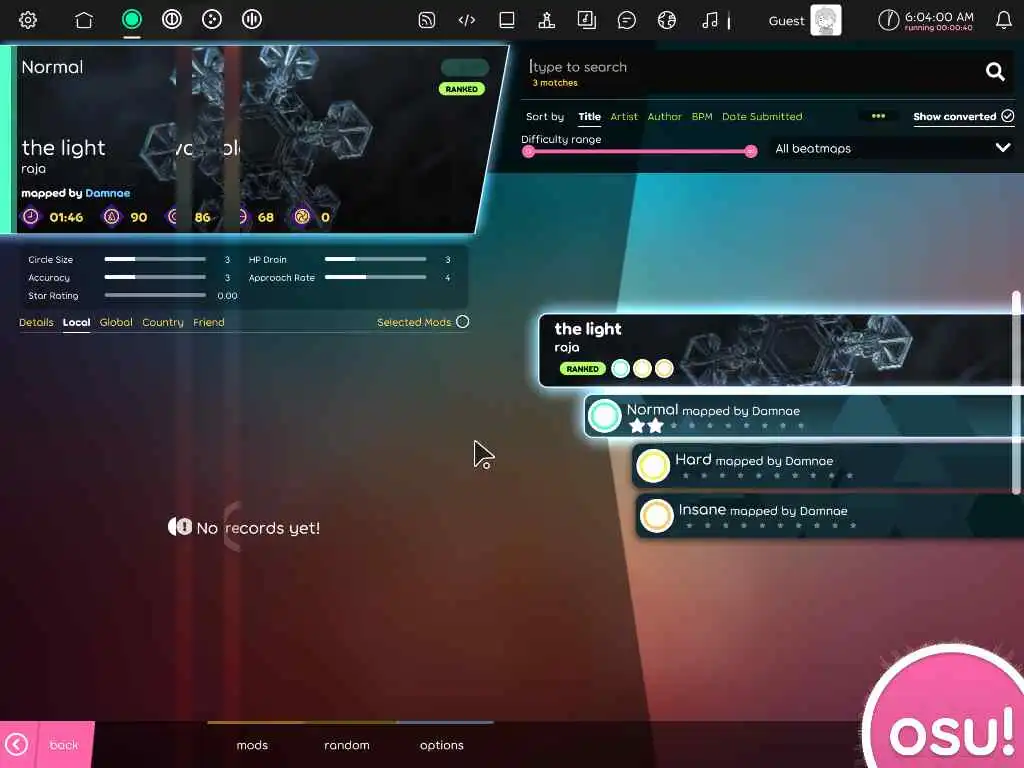
Task: Click the cyan difficulty dot in set header
Action: [x=620, y=368]
